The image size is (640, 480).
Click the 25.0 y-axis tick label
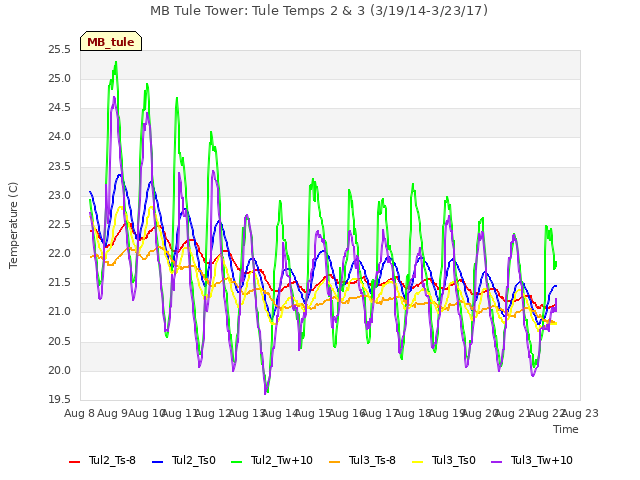(60, 78)
